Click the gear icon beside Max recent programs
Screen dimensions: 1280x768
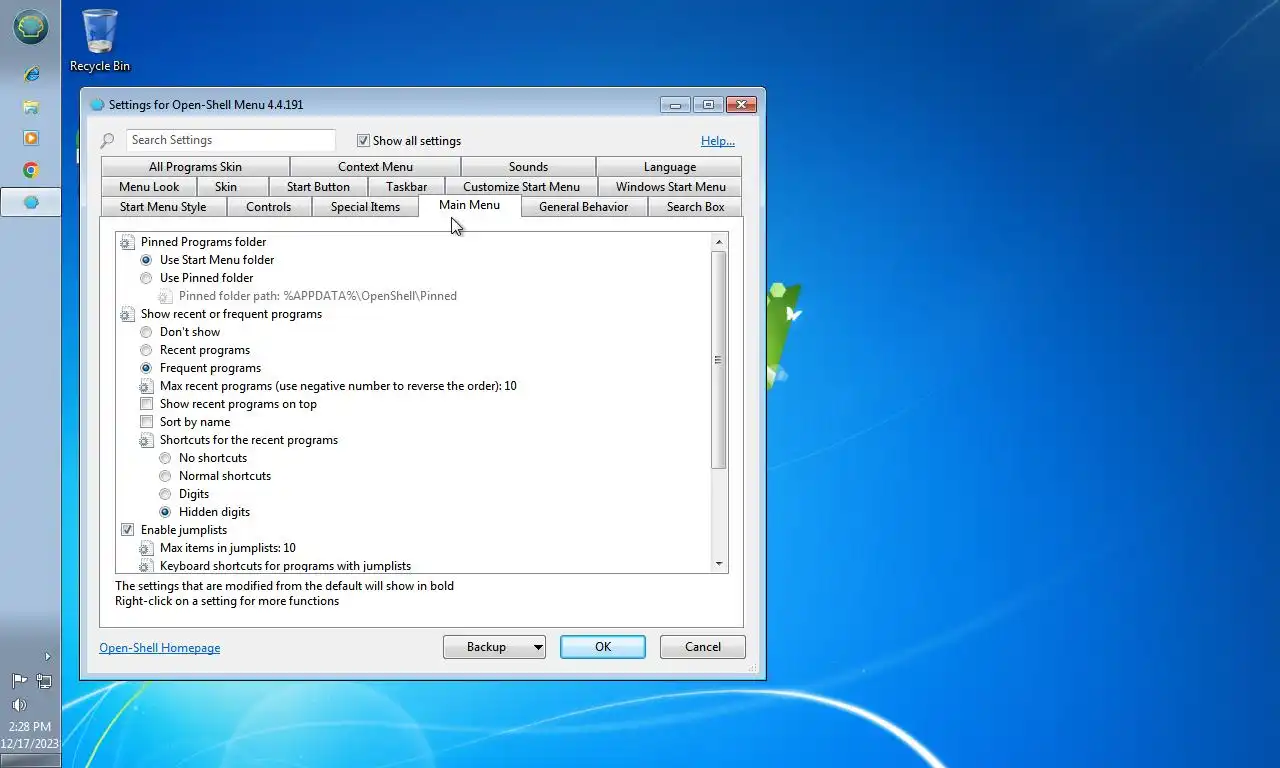(x=146, y=386)
